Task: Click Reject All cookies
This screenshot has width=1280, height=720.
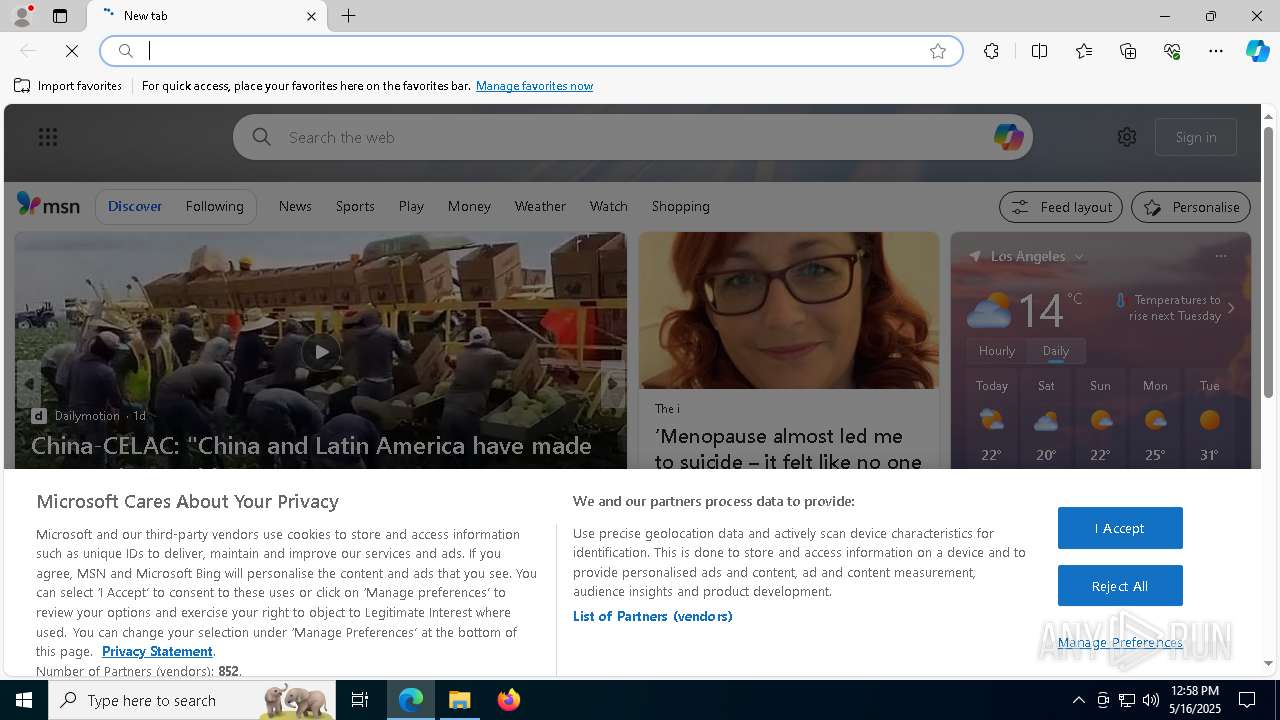Action: tap(1120, 586)
